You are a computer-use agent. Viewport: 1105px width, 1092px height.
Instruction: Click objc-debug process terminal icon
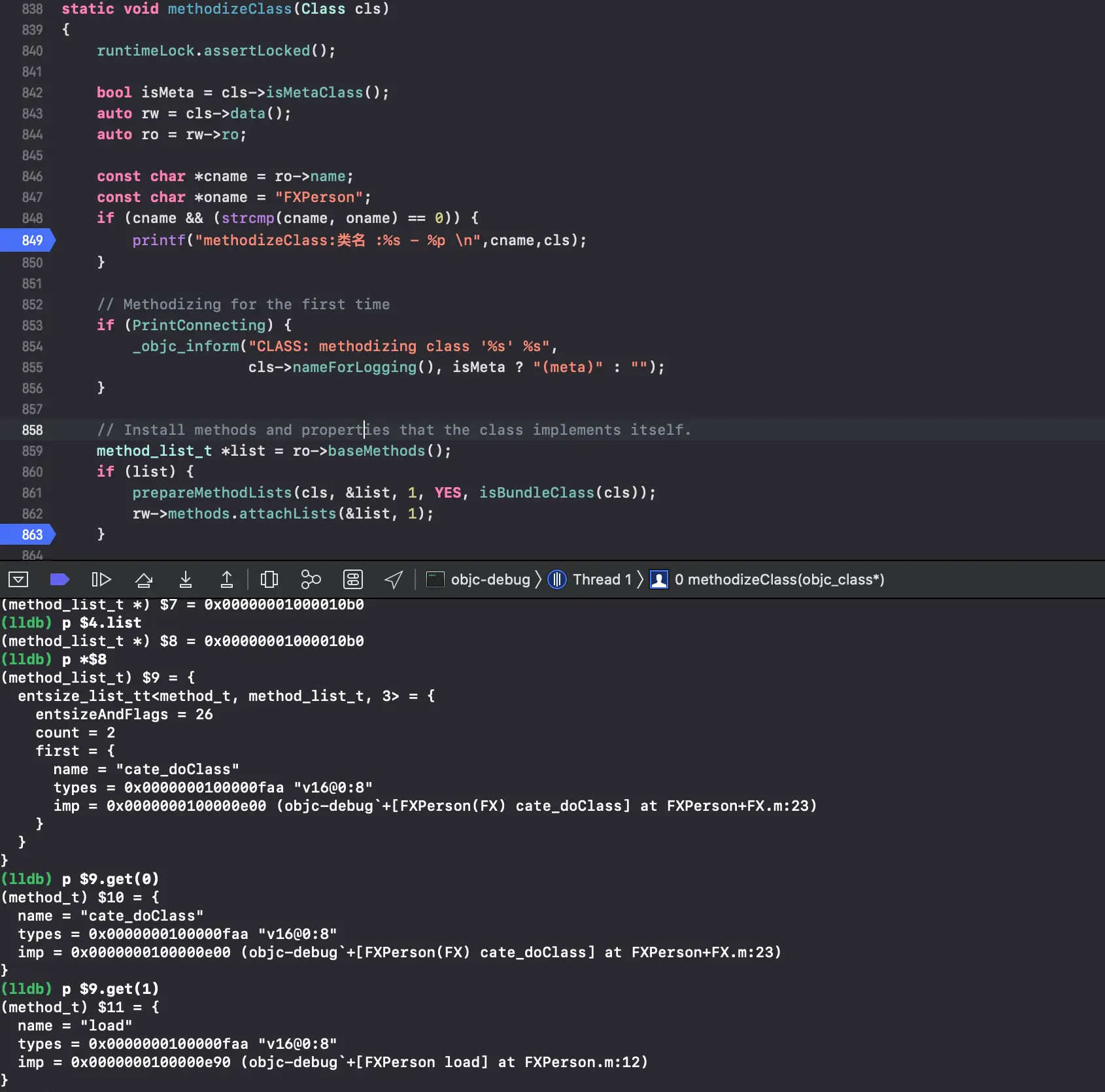tap(435, 579)
